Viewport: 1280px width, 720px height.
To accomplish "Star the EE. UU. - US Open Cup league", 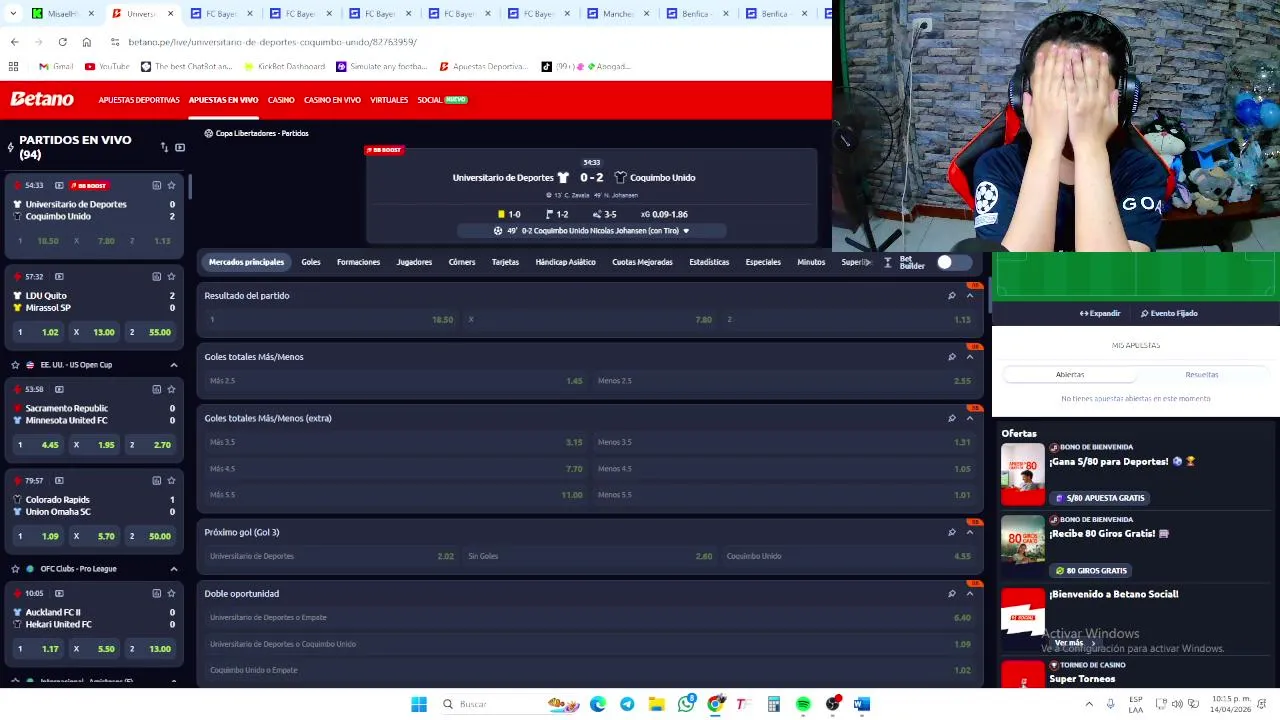I will [15, 365].
